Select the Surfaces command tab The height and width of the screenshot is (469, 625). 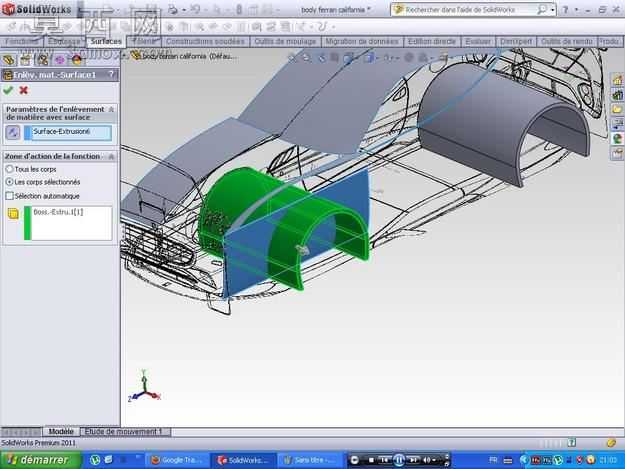pos(106,41)
